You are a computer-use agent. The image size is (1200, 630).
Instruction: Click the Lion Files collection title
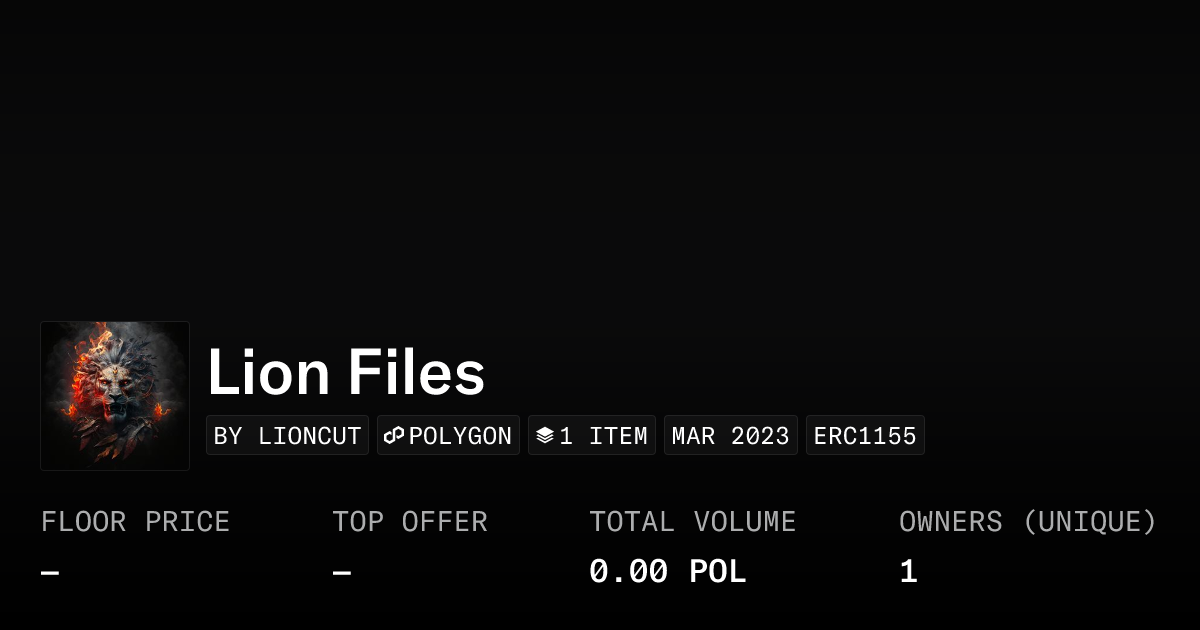(x=346, y=373)
